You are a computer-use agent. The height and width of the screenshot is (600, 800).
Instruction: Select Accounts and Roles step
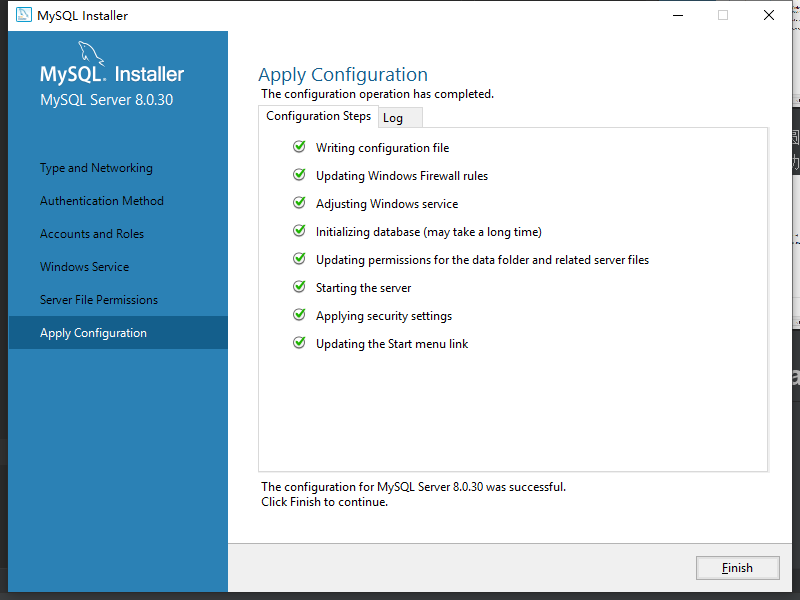92,234
